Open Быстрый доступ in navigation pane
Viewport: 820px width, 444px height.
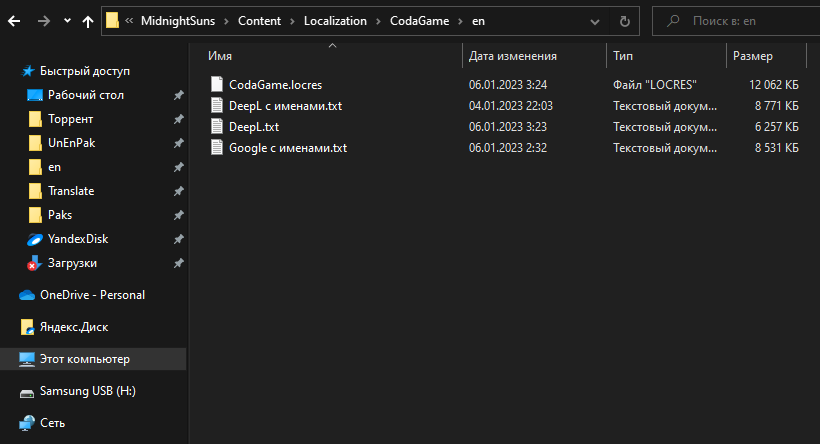85,71
